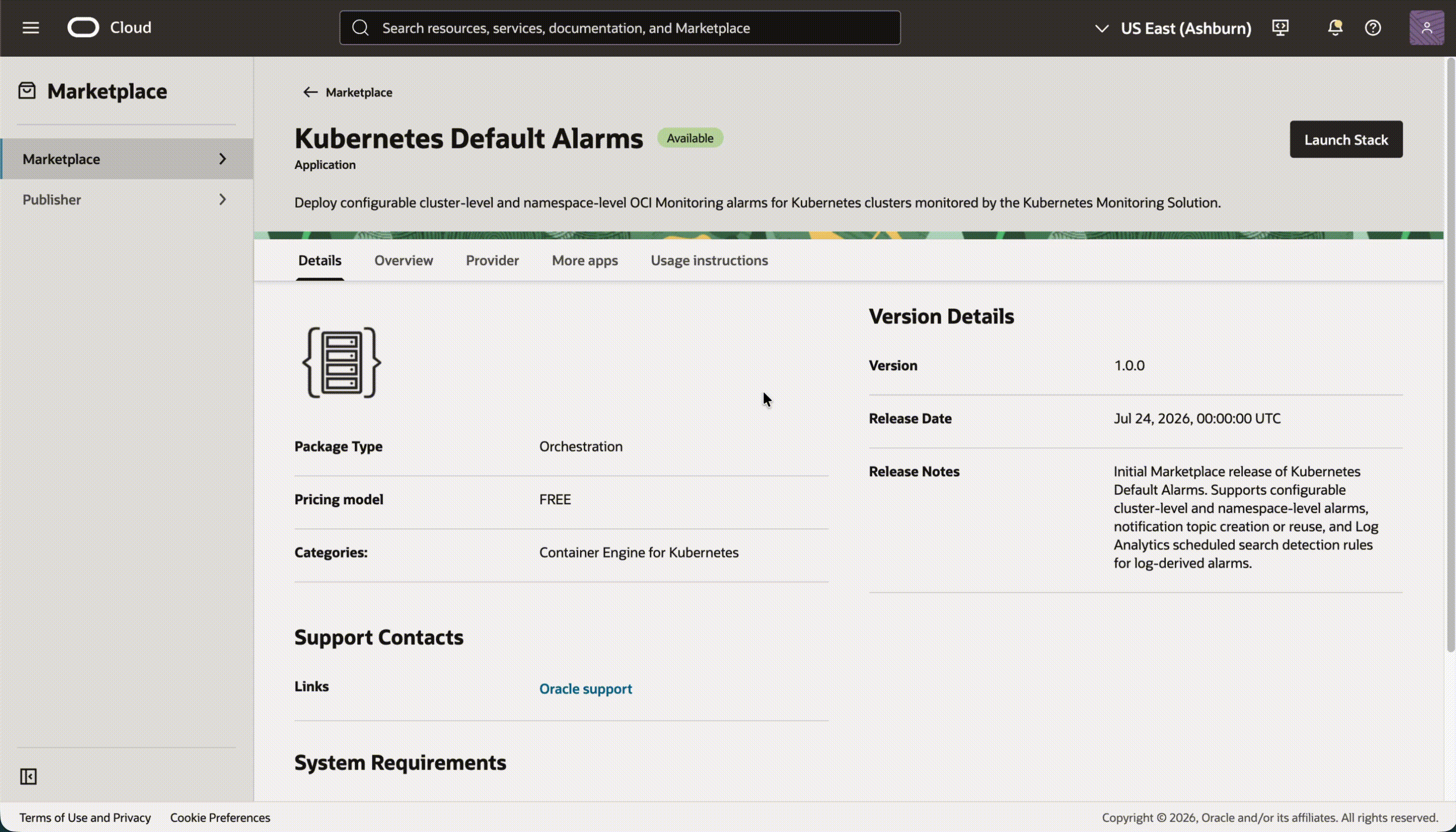Click the vertical page scrollbar
Viewport: 1456px width, 832px height.
click(1450, 354)
